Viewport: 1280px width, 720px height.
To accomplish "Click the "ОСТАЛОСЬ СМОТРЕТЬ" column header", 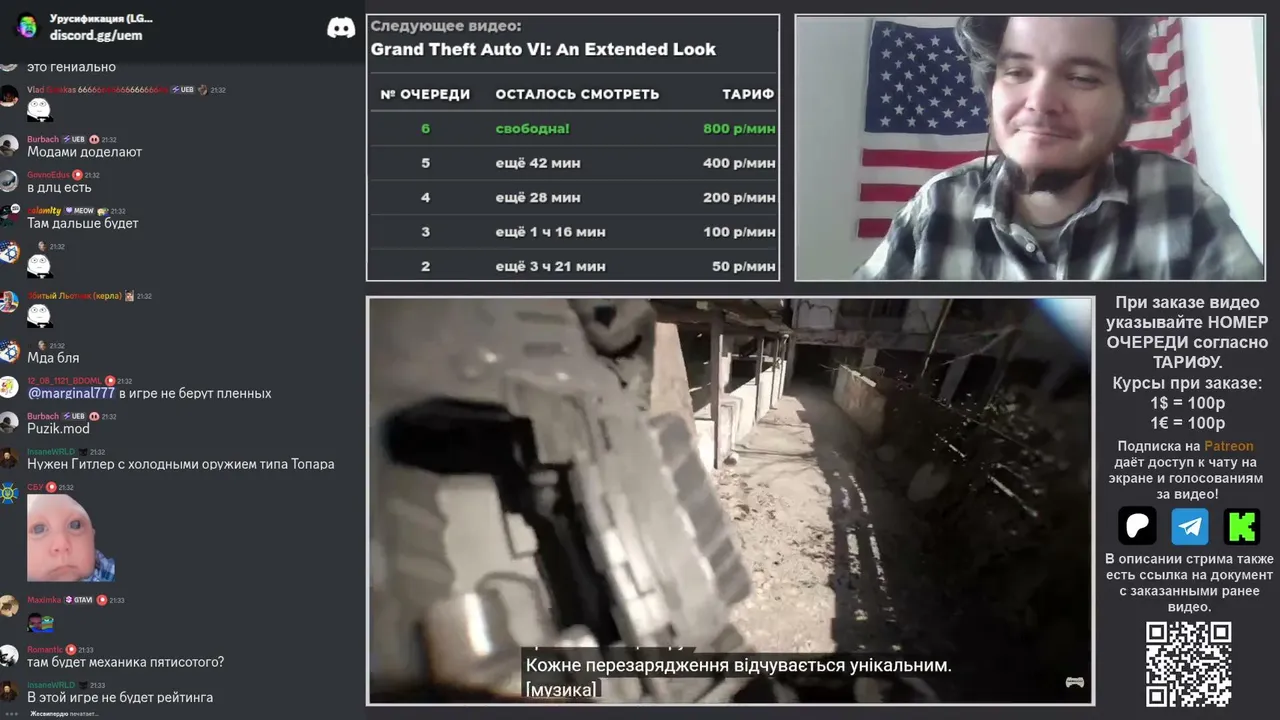I will coord(577,94).
